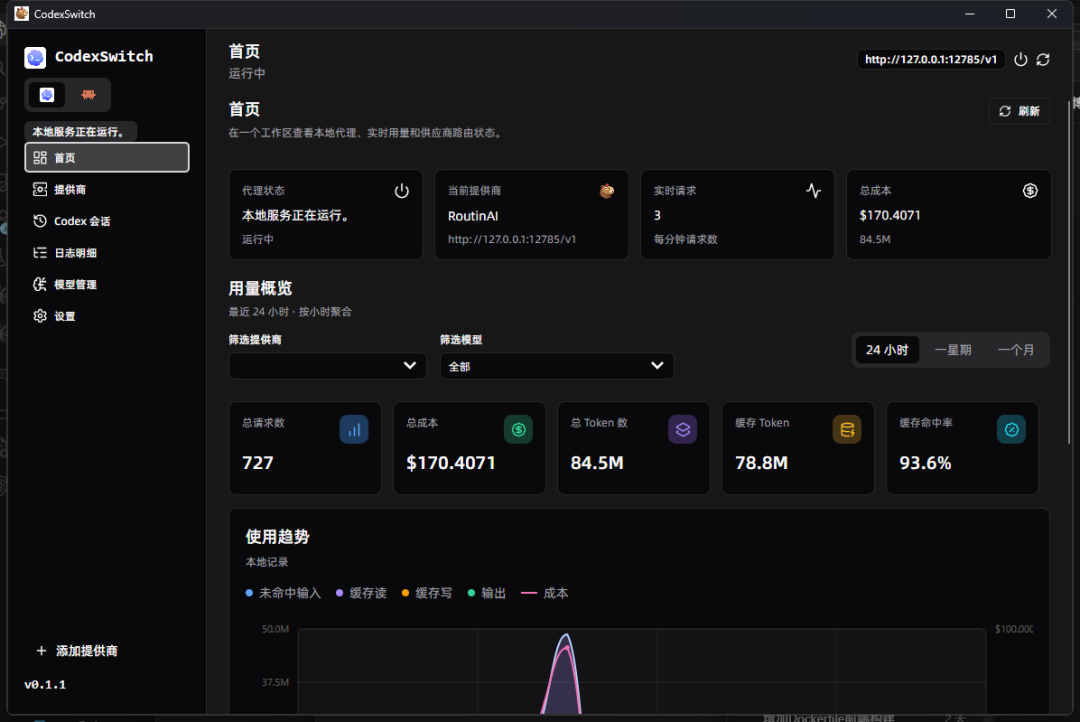Click the http://127.0.0.1:12785/v1 address button in header

point(931,59)
